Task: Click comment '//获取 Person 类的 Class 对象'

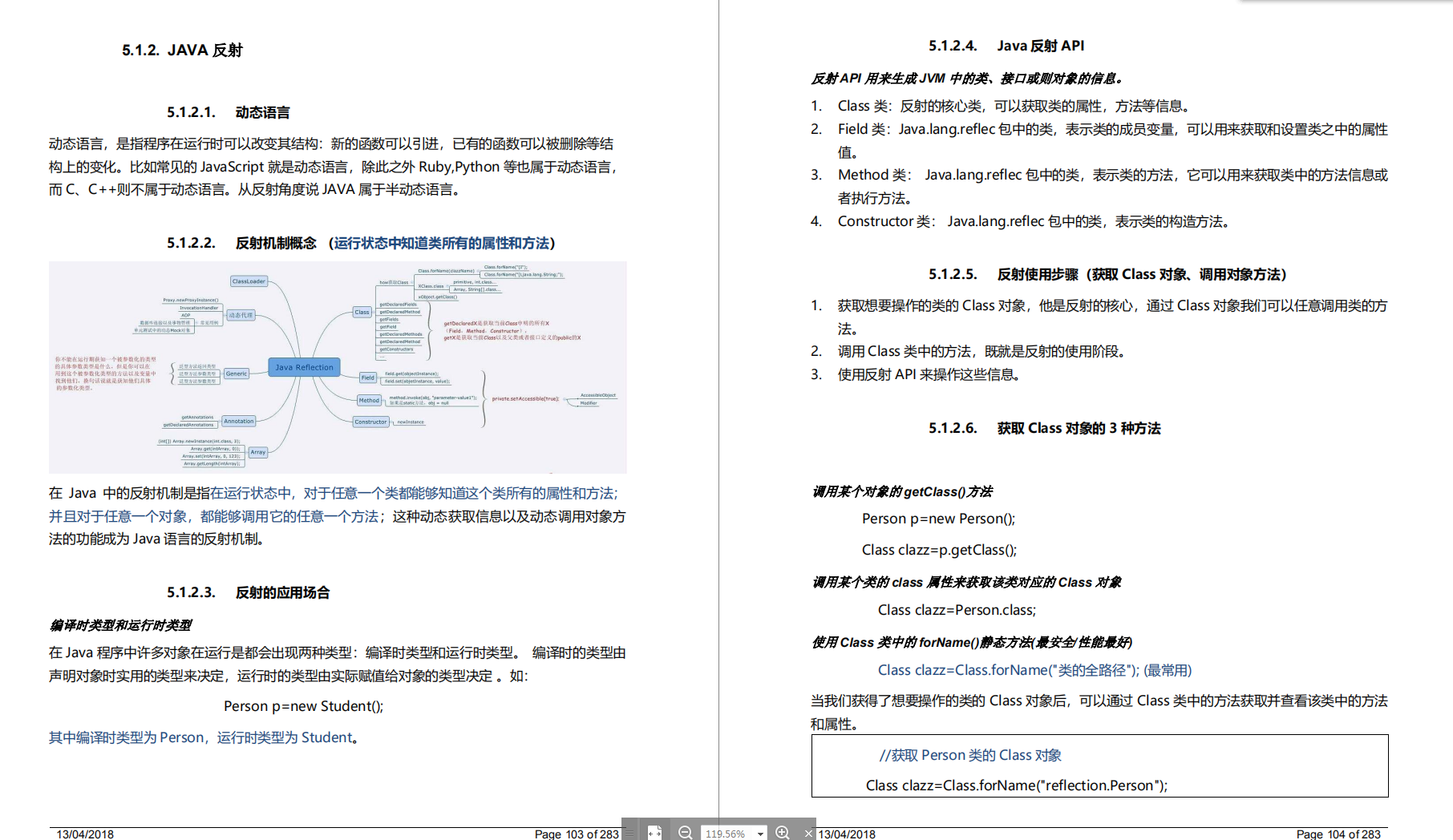Action: (x=970, y=755)
